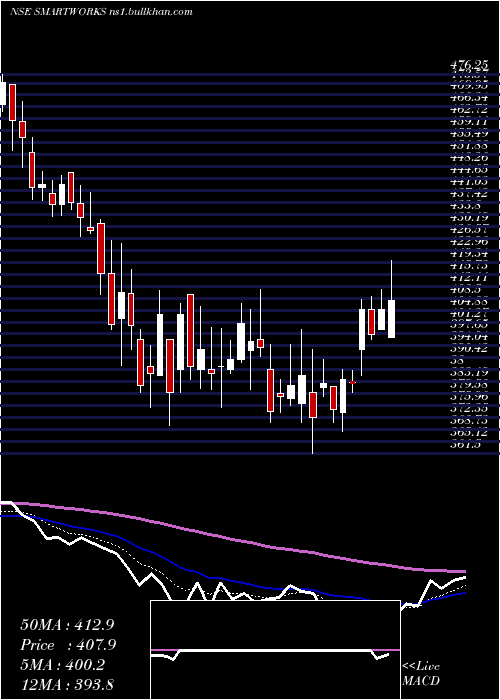
Task: Select the Price : 407.9 readout
Action: click(x=68, y=645)
